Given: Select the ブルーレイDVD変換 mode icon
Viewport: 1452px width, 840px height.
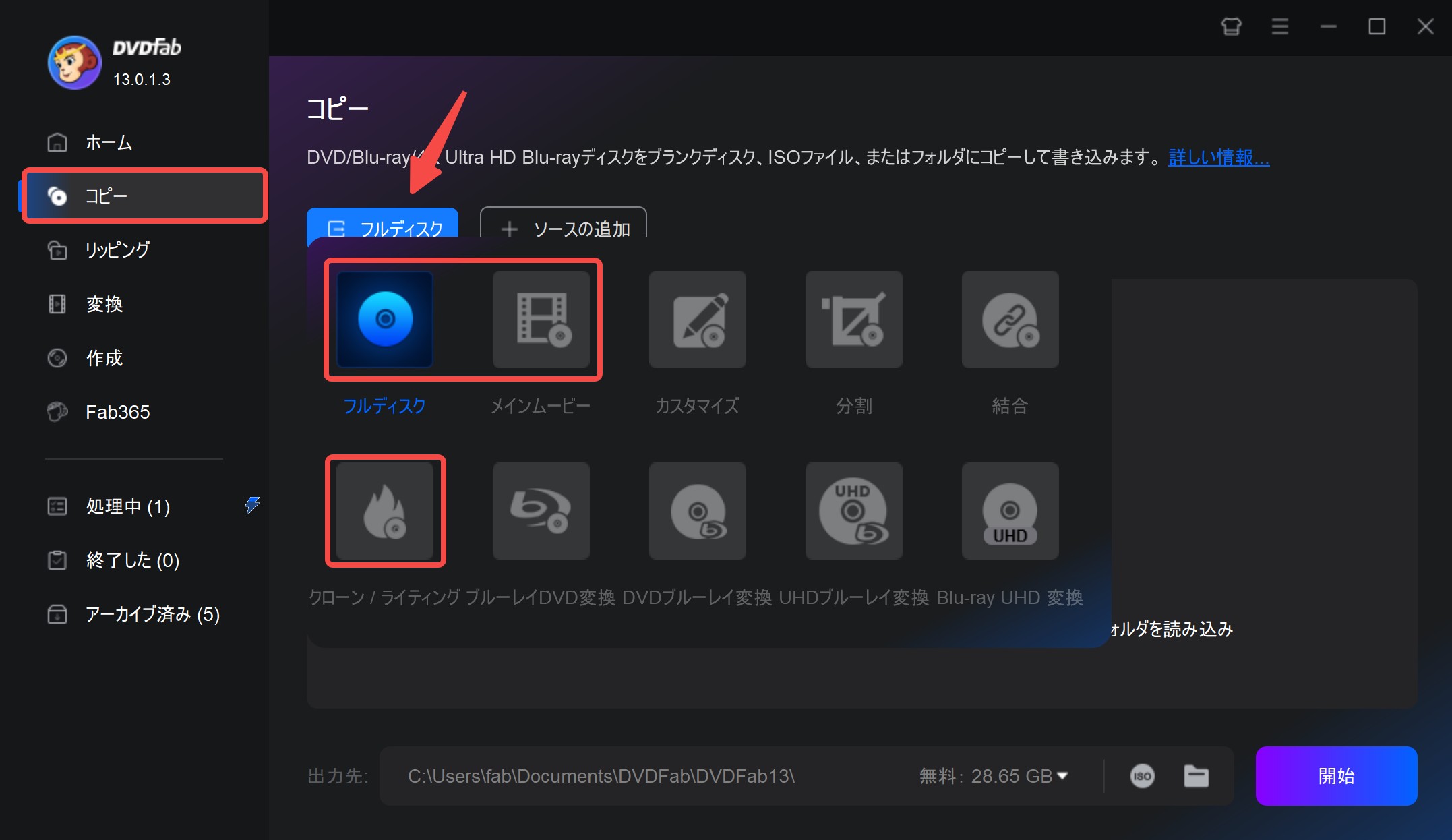Looking at the screenshot, I should (541, 511).
